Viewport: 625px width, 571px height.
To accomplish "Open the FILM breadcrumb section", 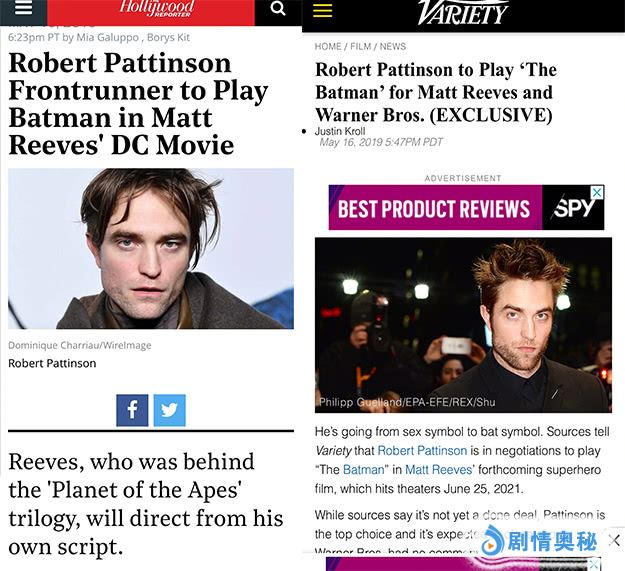I will pyautogui.click(x=361, y=47).
